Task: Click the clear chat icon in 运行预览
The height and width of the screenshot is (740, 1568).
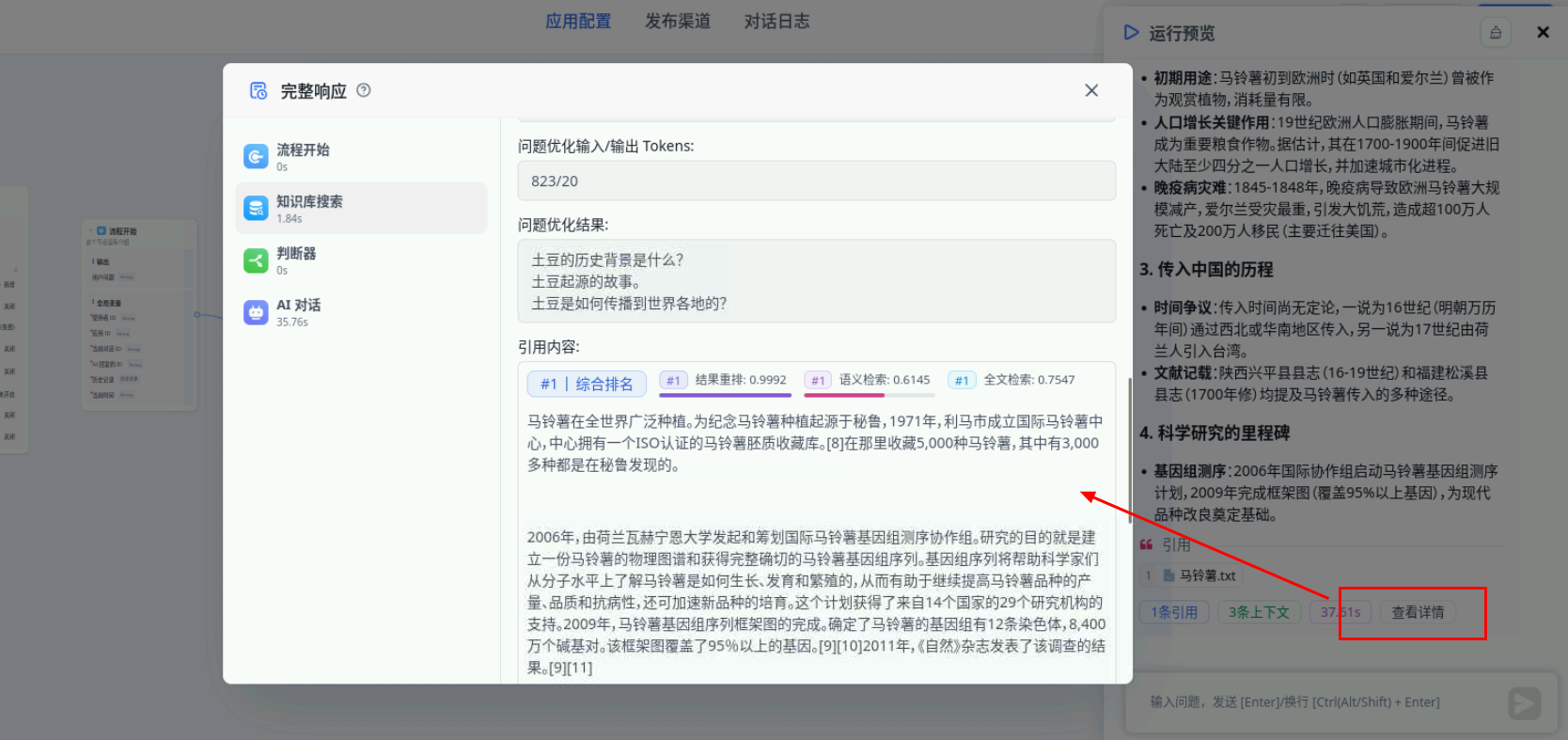Action: point(1496,33)
